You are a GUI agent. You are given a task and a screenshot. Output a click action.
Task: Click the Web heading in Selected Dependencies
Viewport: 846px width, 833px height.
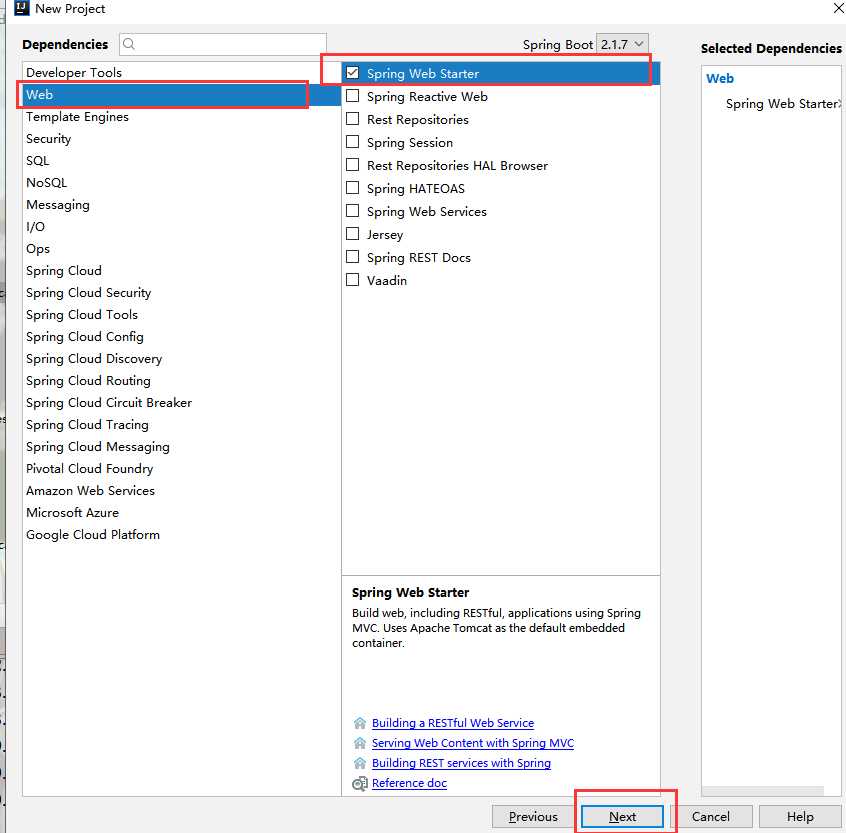click(x=720, y=78)
